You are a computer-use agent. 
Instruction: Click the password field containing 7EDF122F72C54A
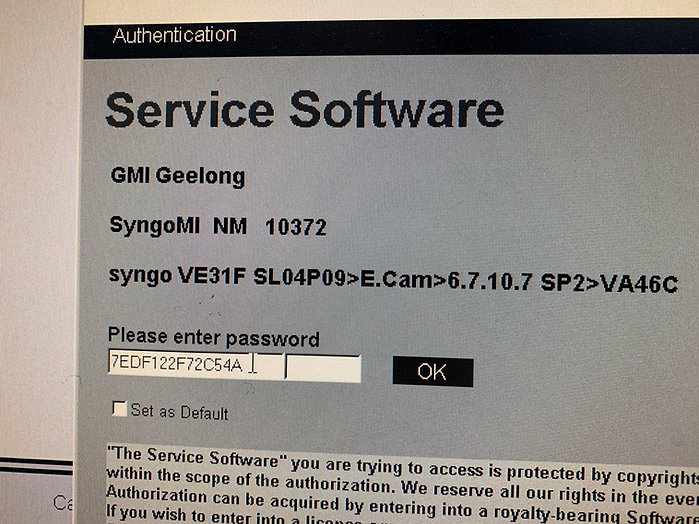[195, 364]
